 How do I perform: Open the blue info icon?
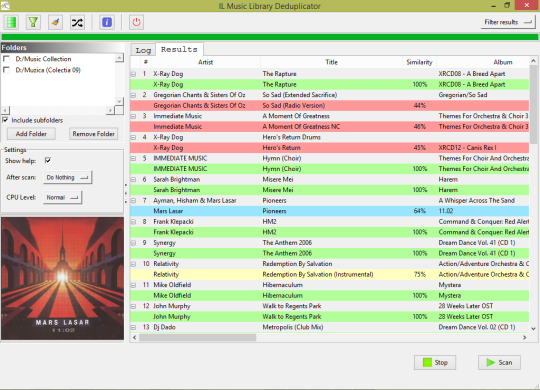point(107,22)
